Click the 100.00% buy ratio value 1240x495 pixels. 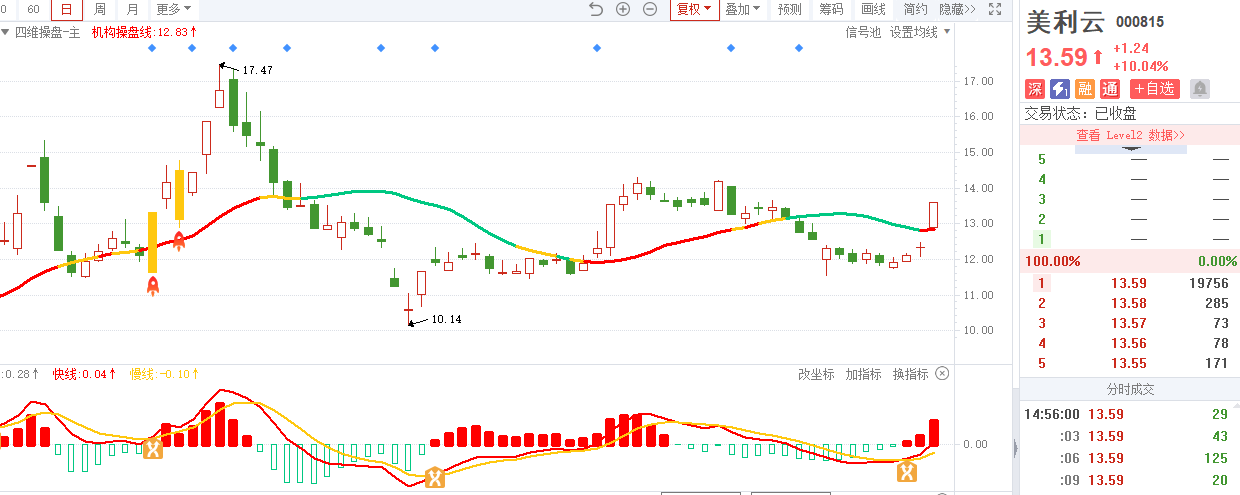pos(1052,261)
